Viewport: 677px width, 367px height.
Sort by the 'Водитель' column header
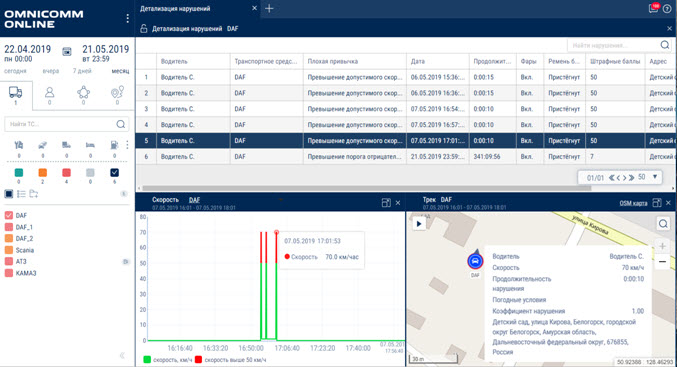174,61
